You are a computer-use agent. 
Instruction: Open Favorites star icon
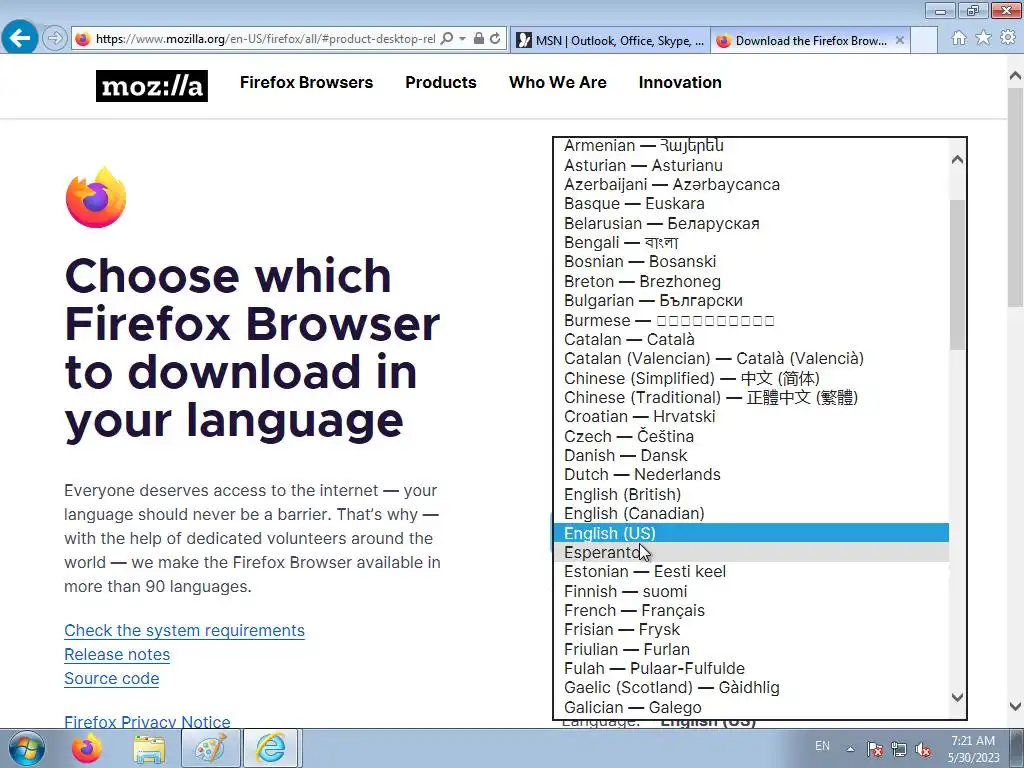coord(983,38)
